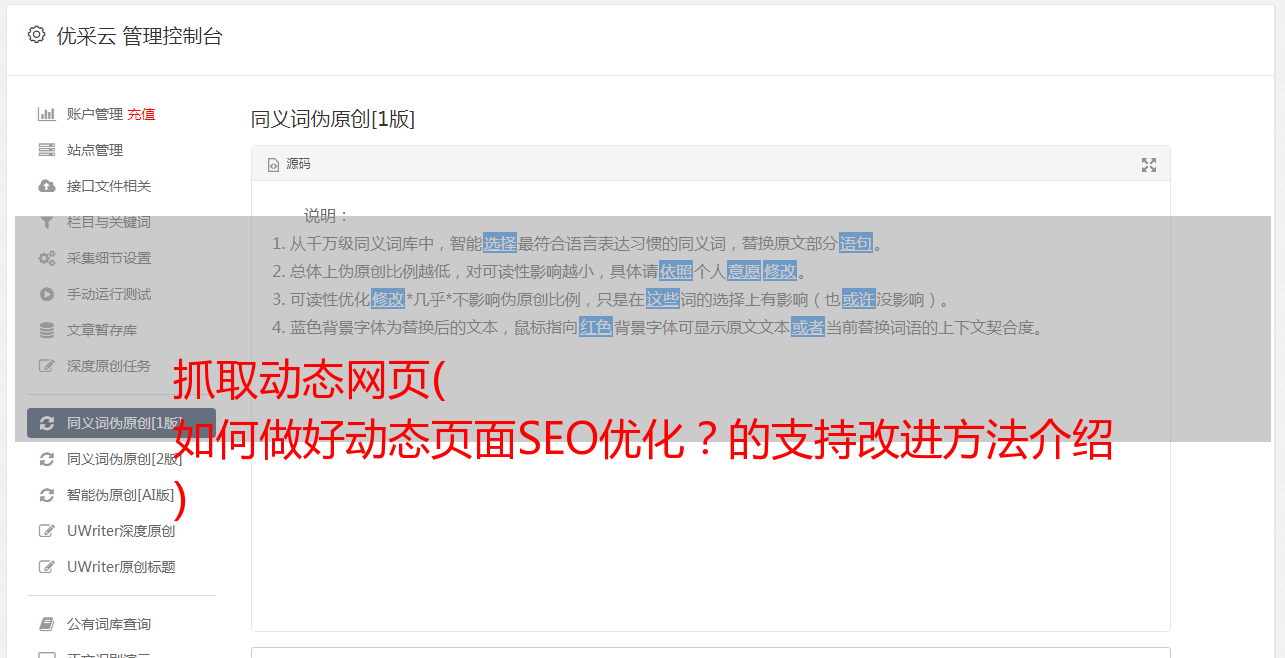The width and height of the screenshot is (1285, 658).
Task: Open 智能伪原创[AI版] menu item
Action: click(121, 495)
